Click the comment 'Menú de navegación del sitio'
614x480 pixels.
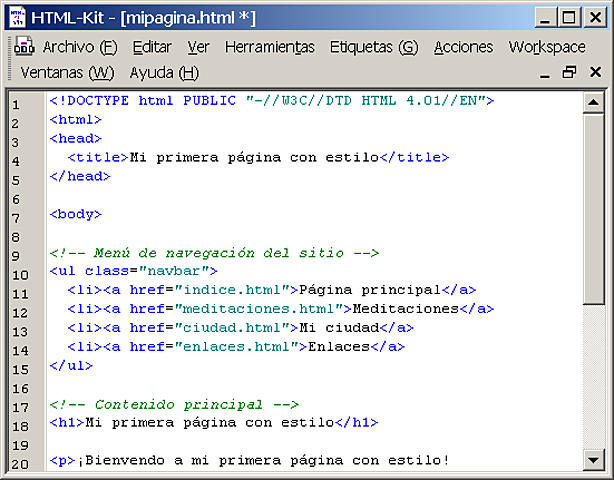214,253
